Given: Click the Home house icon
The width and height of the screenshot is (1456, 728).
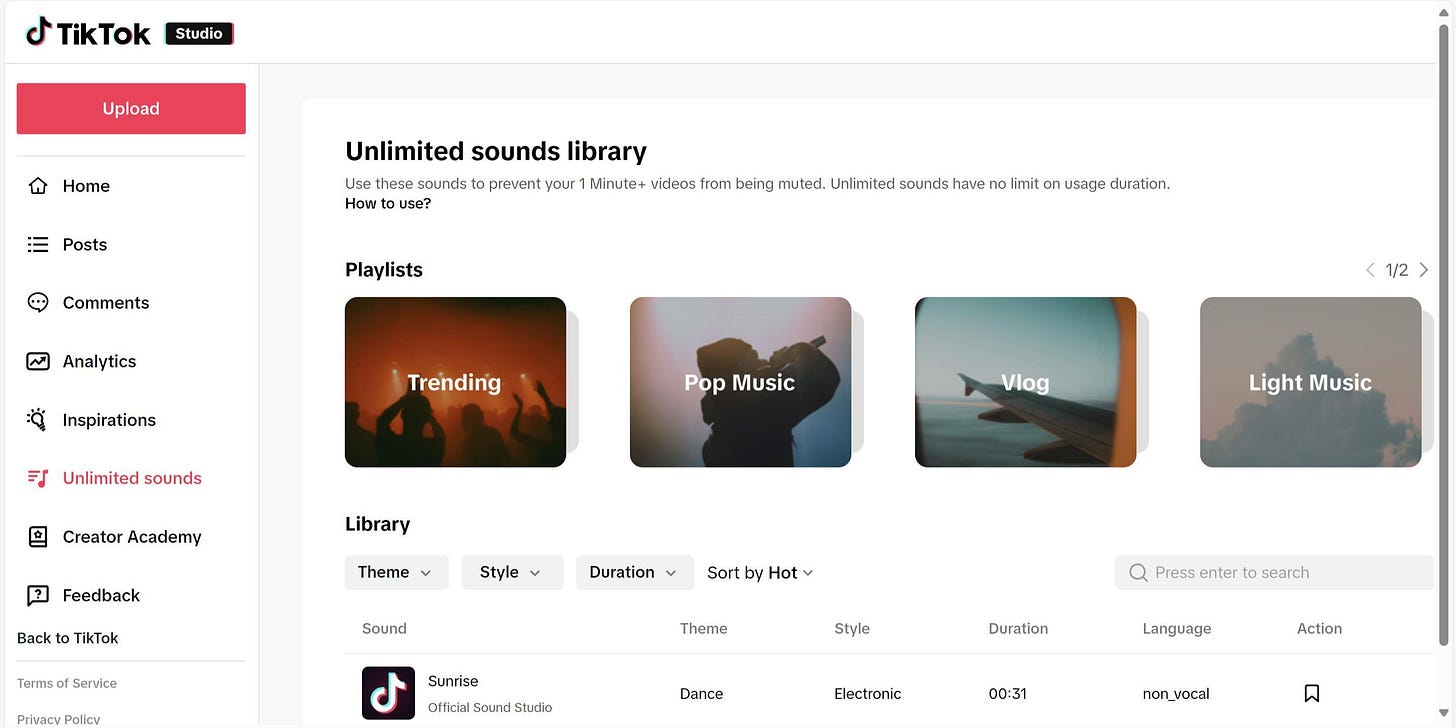Looking at the screenshot, I should pos(38,186).
